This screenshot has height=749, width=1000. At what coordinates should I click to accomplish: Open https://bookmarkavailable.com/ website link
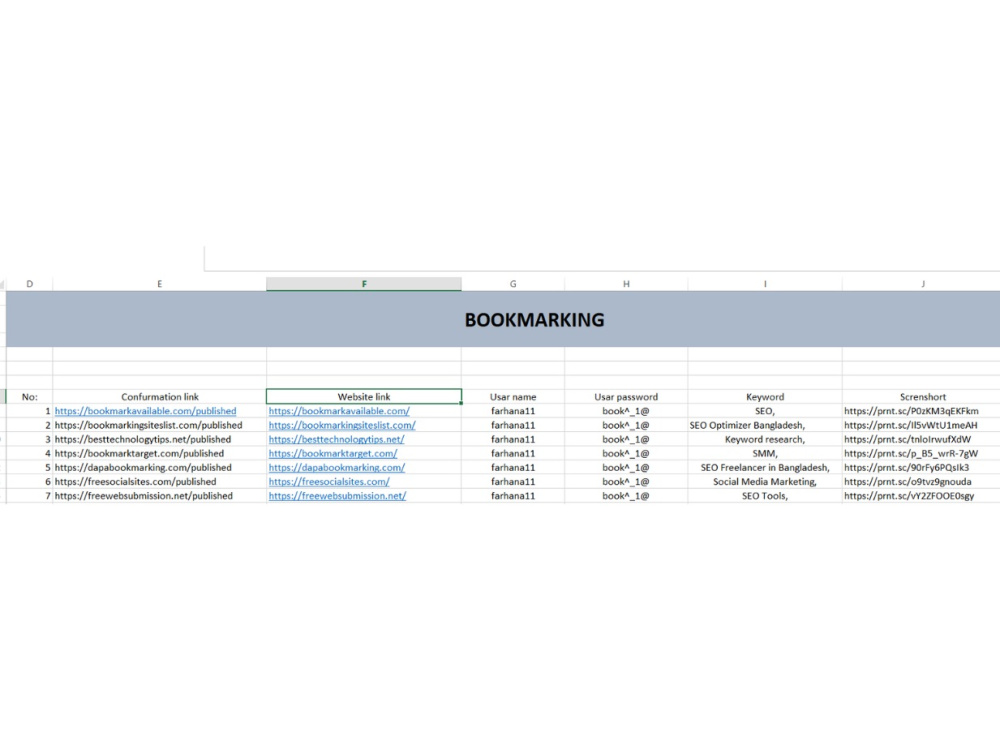[339, 411]
